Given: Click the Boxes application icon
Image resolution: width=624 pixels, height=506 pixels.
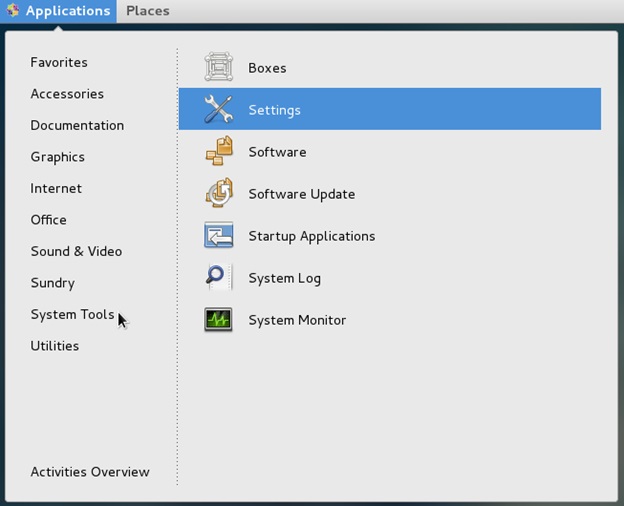Looking at the screenshot, I should (x=218, y=68).
